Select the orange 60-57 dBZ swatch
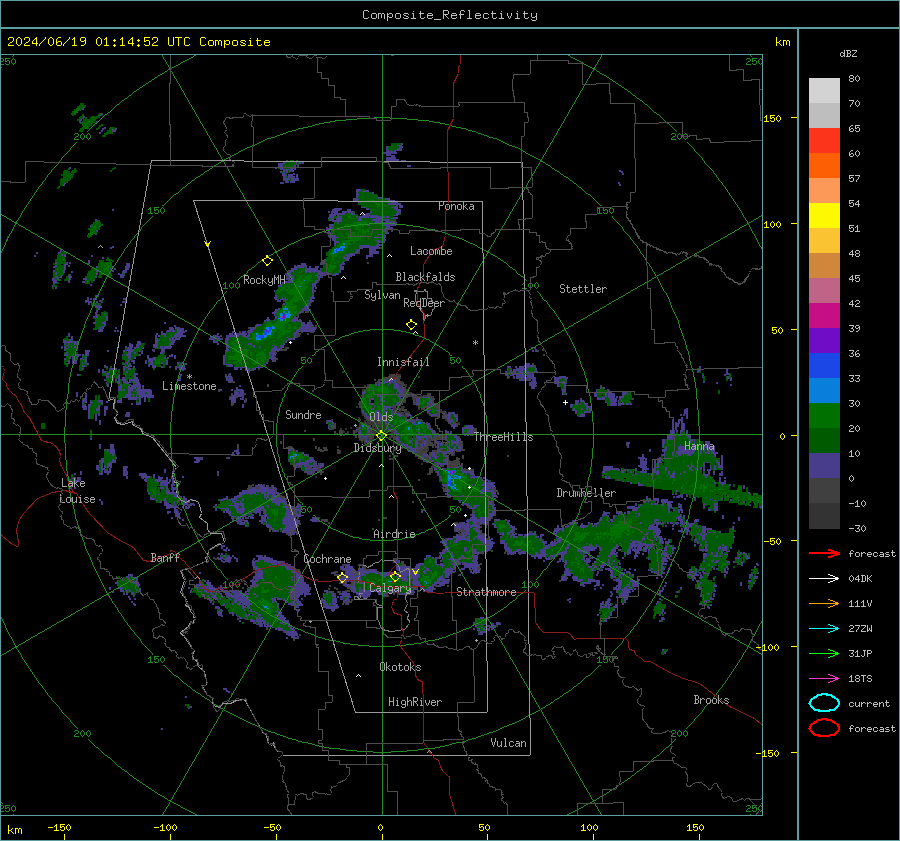The height and width of the screenshot is (841, 900). pyautogui.click(x=824, y=165)
